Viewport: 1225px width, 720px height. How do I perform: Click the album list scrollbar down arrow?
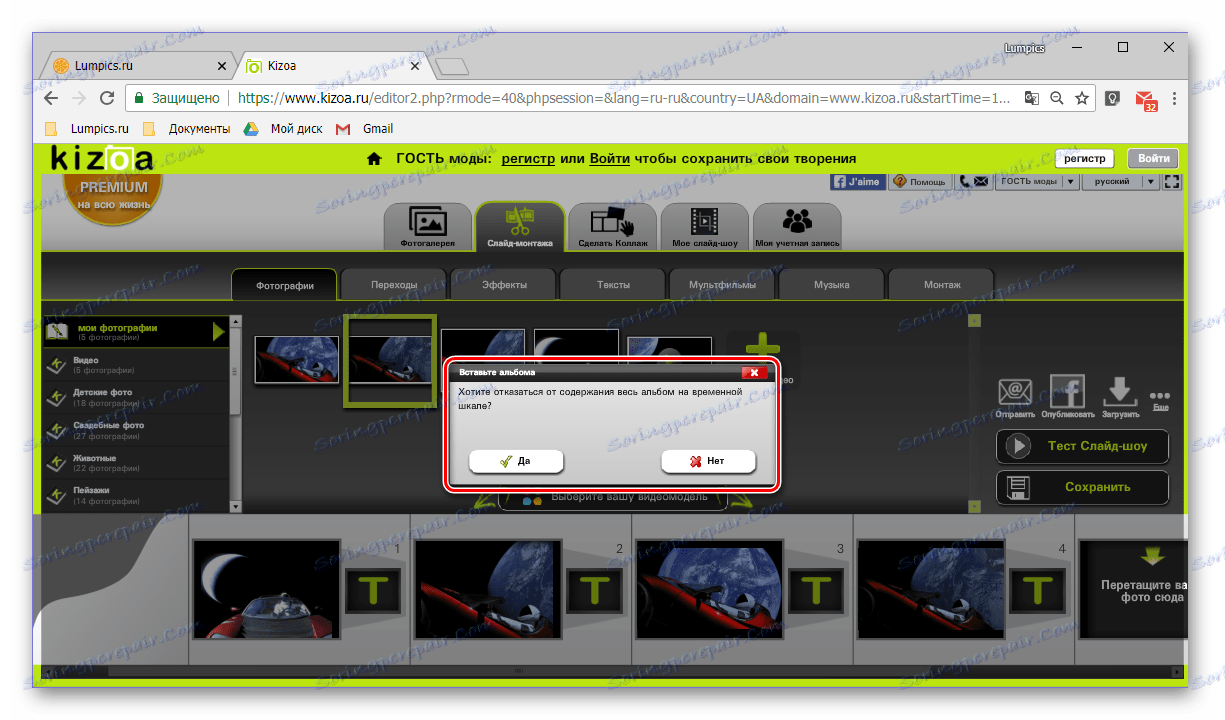[x=236, y=506]
